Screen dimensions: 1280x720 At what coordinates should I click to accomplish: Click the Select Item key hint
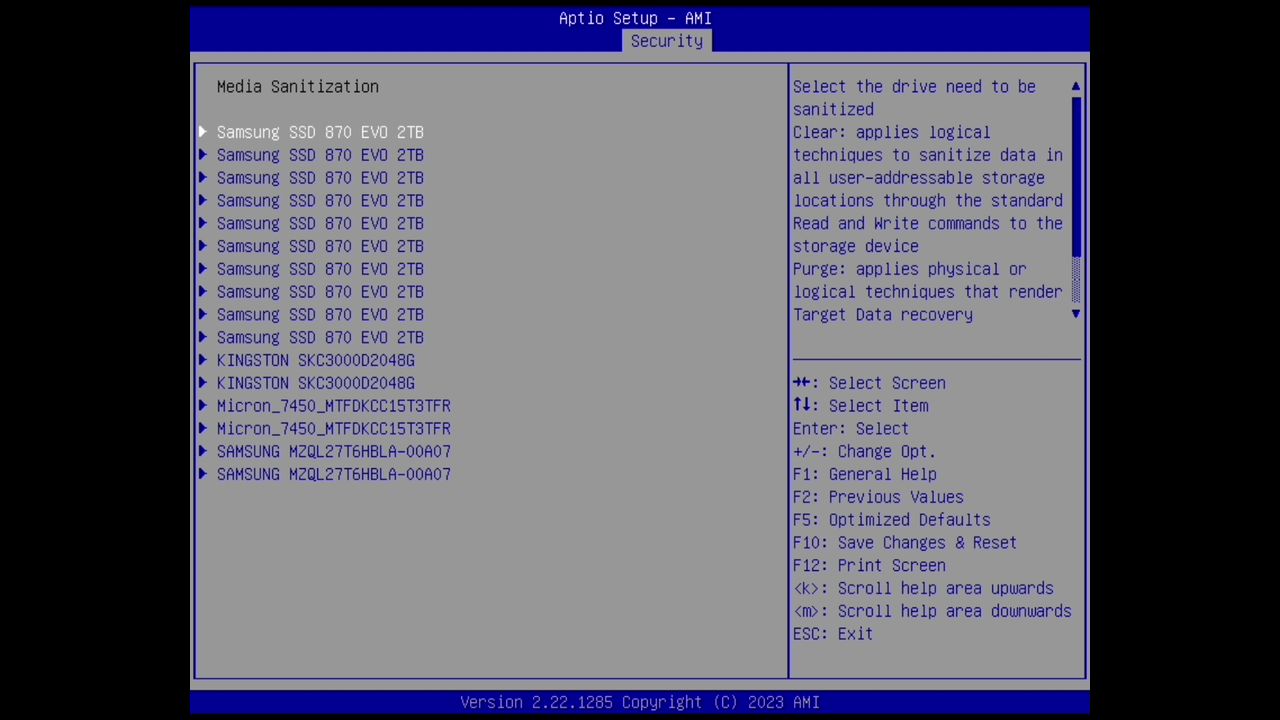tap(861, 406)
